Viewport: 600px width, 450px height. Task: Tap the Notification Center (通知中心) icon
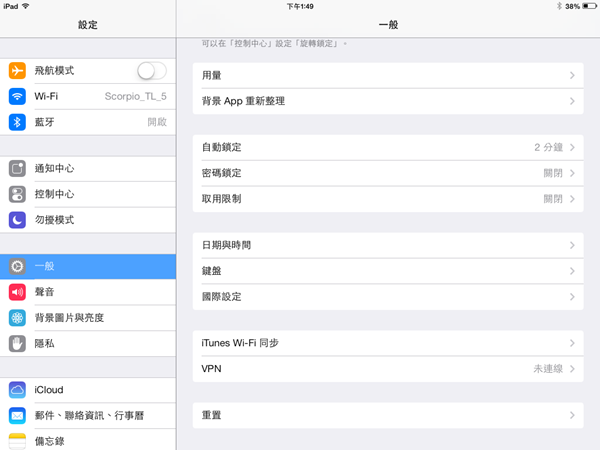(17, 168)
